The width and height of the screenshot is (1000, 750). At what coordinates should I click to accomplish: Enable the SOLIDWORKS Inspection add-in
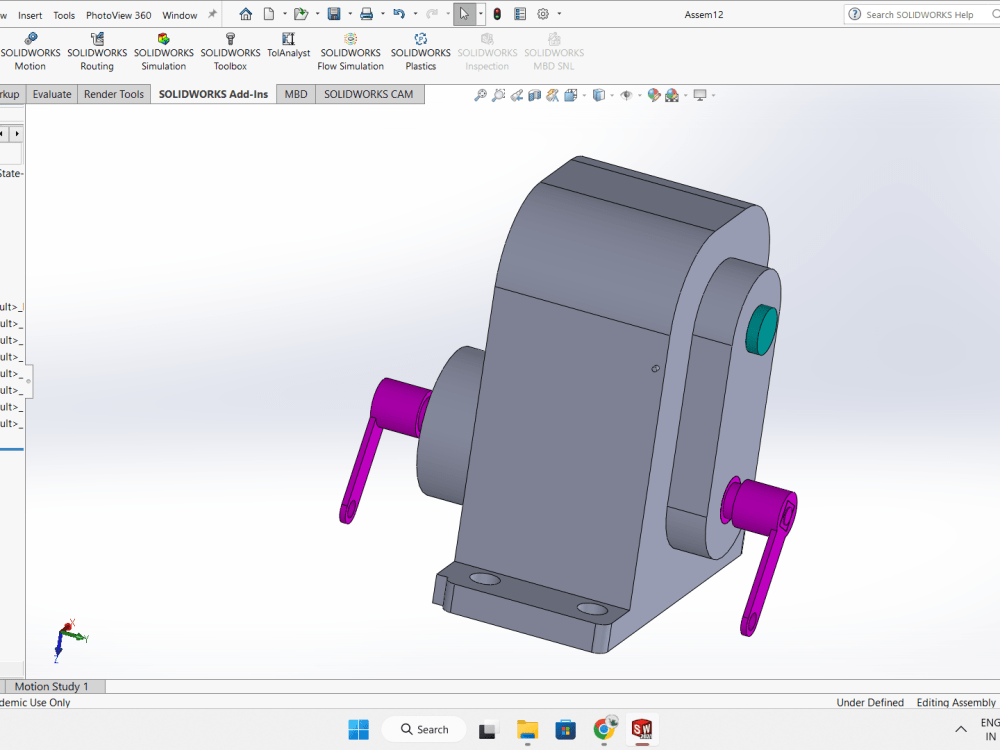[487, 50]
